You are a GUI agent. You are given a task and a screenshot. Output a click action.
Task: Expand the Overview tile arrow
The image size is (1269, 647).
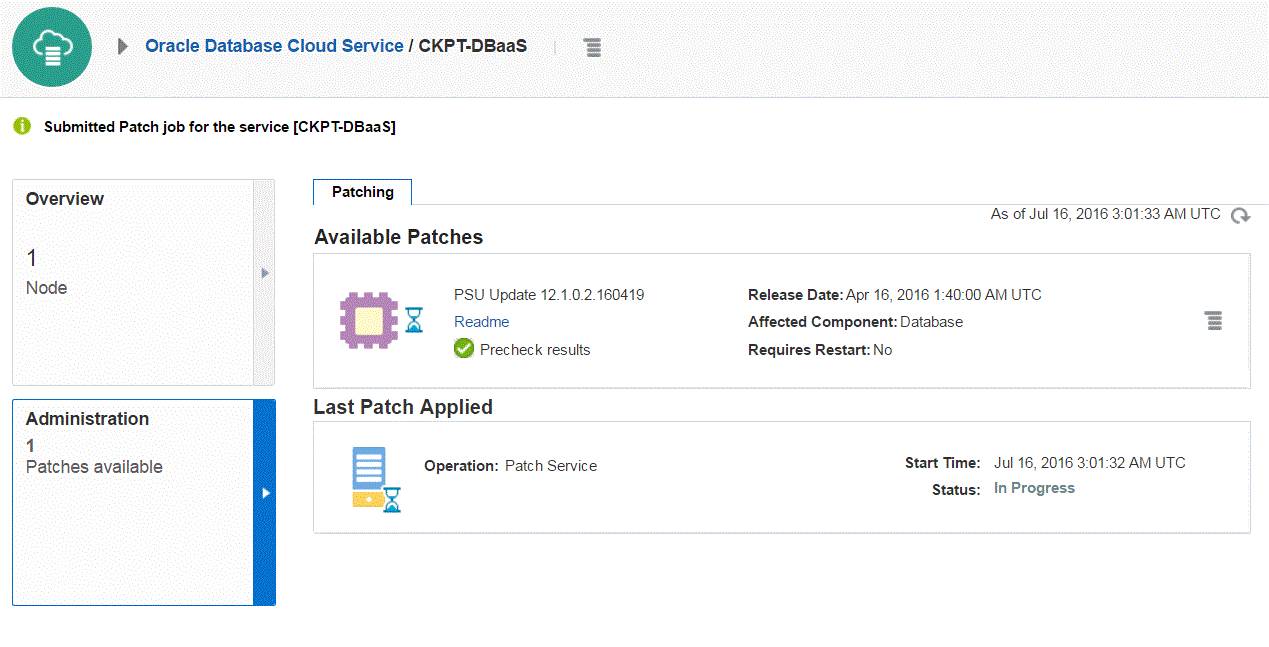pyautogui.click(x=265, y=272)
